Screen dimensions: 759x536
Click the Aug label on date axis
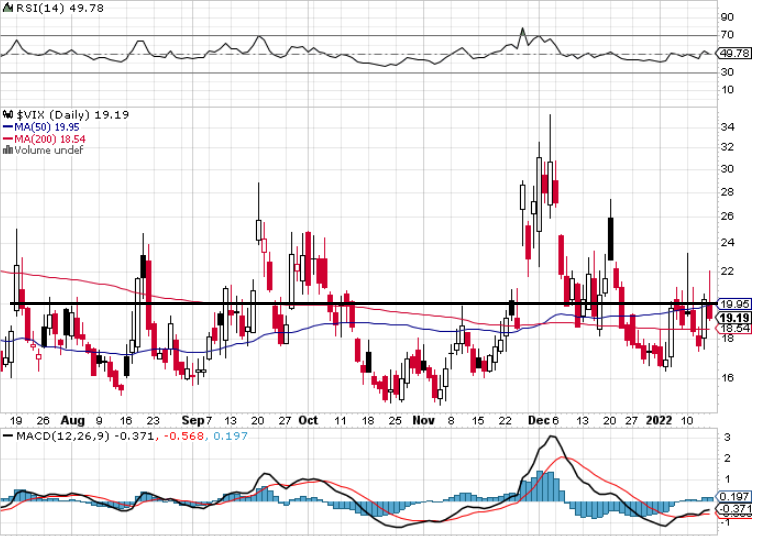click(x=73, y=422)
